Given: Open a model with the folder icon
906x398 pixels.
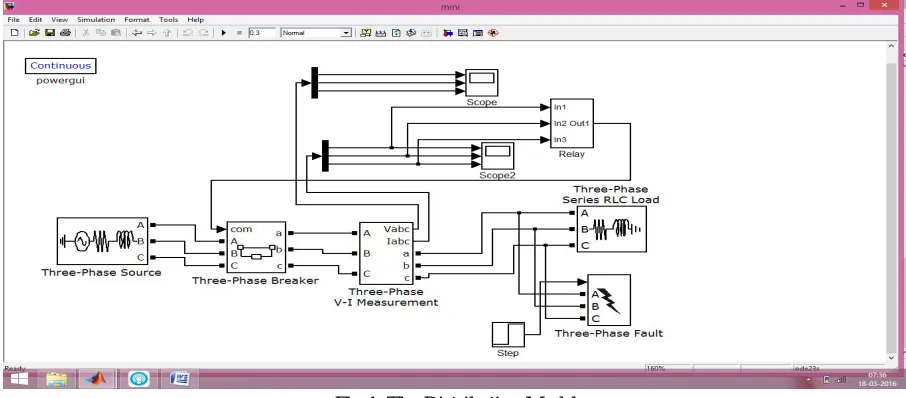Looking at the screenshot, I should coord(34,33).
